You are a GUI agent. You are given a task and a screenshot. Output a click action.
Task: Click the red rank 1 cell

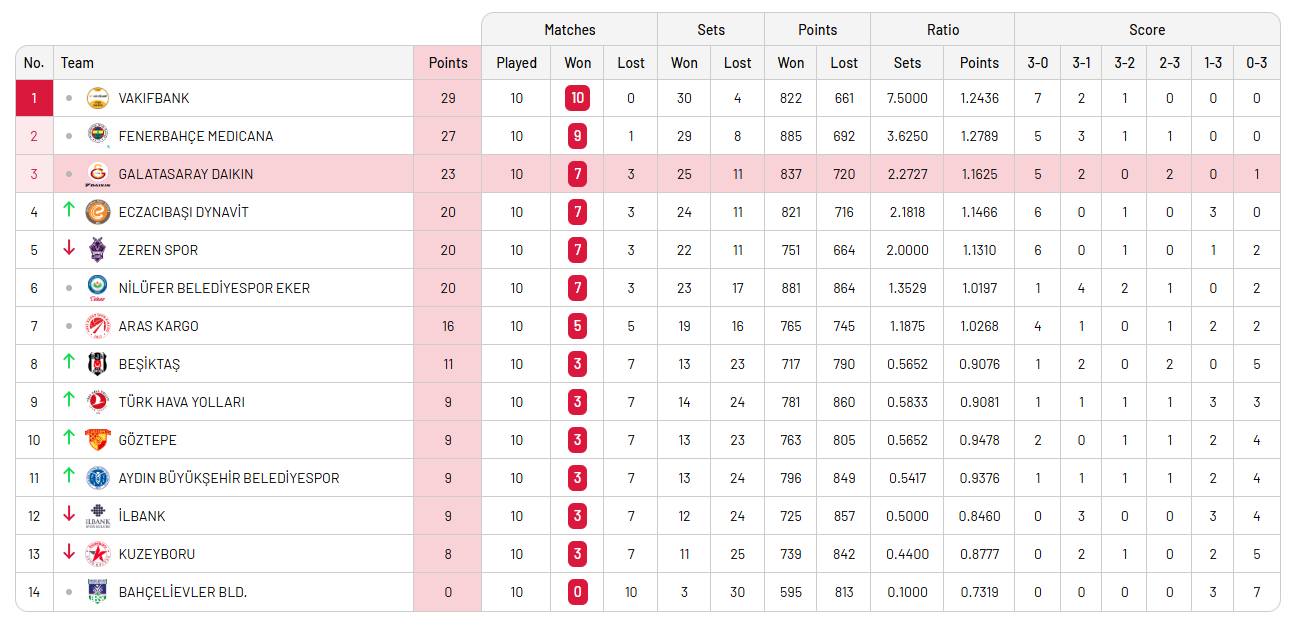[34, 98]
